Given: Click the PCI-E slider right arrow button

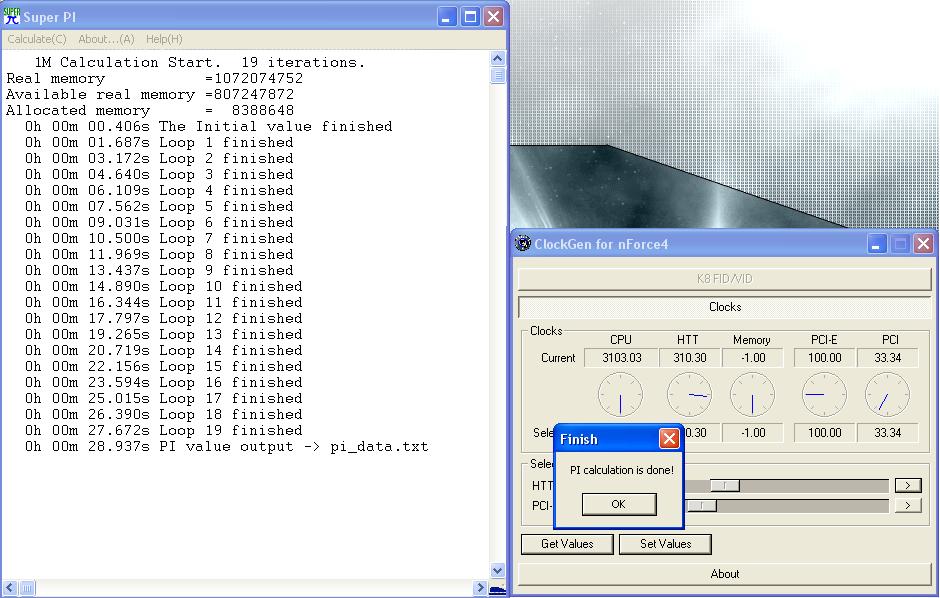Looking at the screenshot, I should pos(908,506).
